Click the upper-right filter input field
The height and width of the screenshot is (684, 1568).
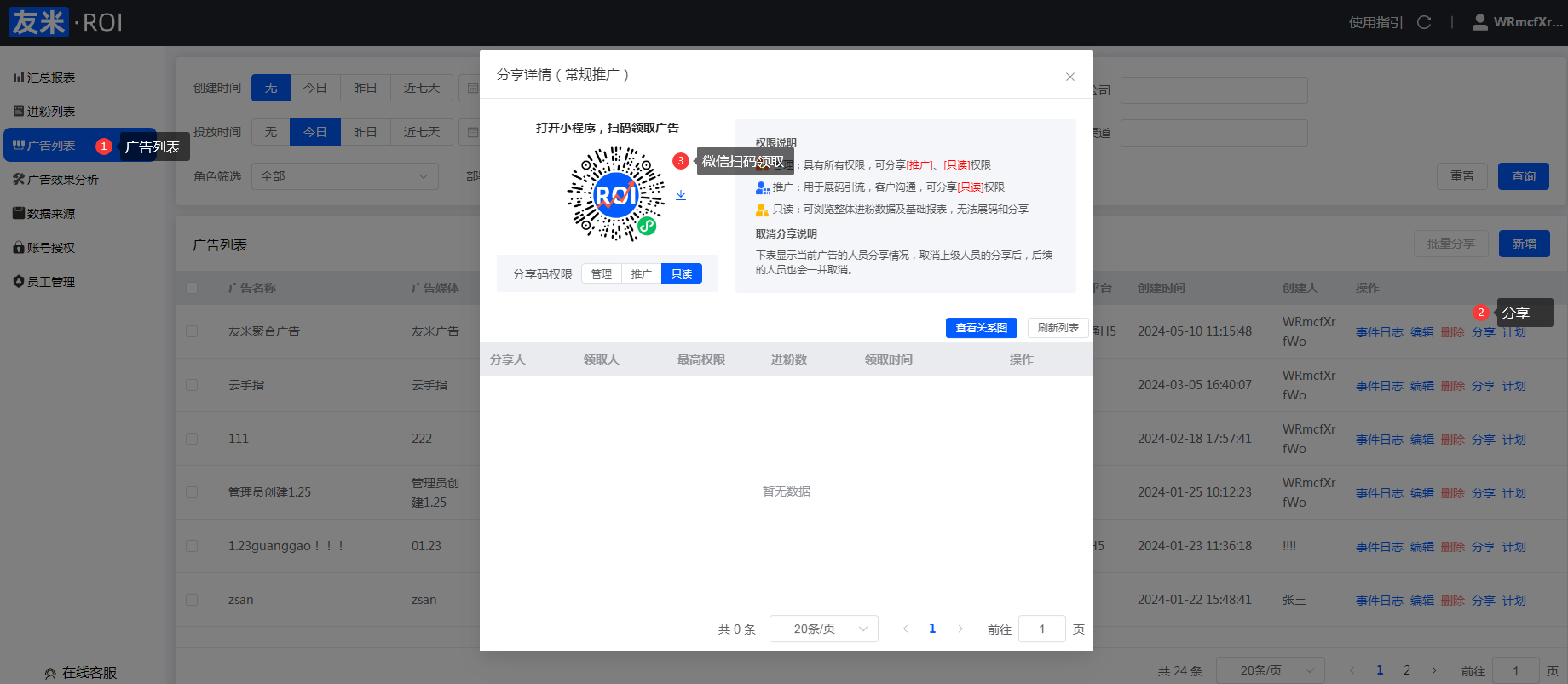coord(1214,90)
